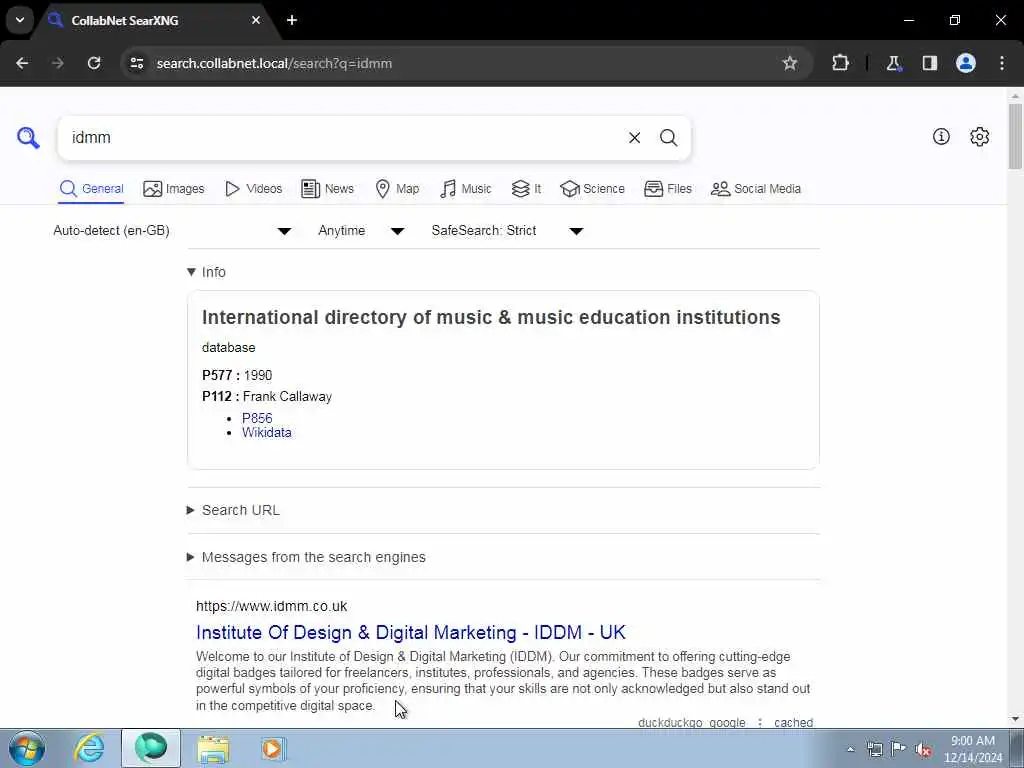Open Windows Explorer folder on taskbar

(x=213, y=748)
